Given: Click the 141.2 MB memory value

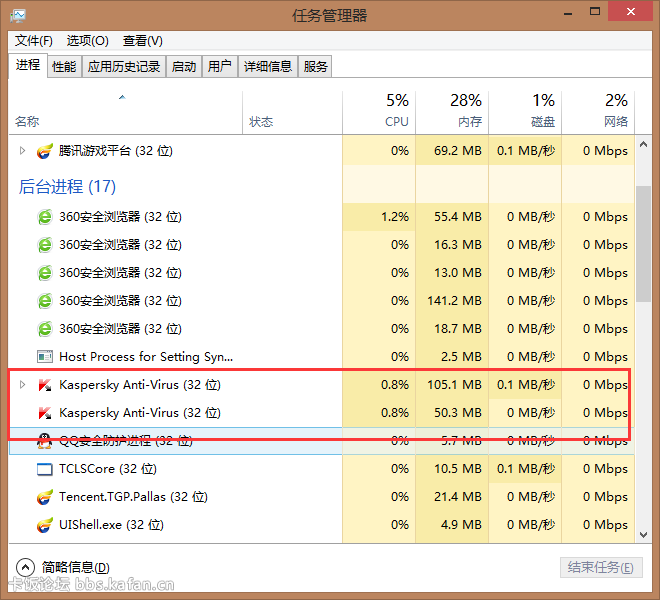Looking at the screenshot, I should pyautogui.click(x=454, y=301).
